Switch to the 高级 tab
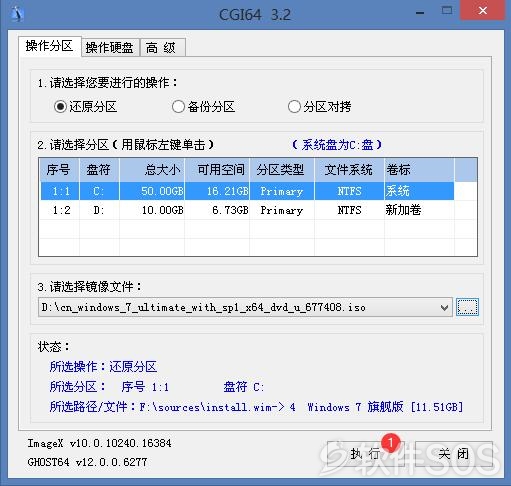The width and height of the screenshot is (511, 486). click(162, 48)
